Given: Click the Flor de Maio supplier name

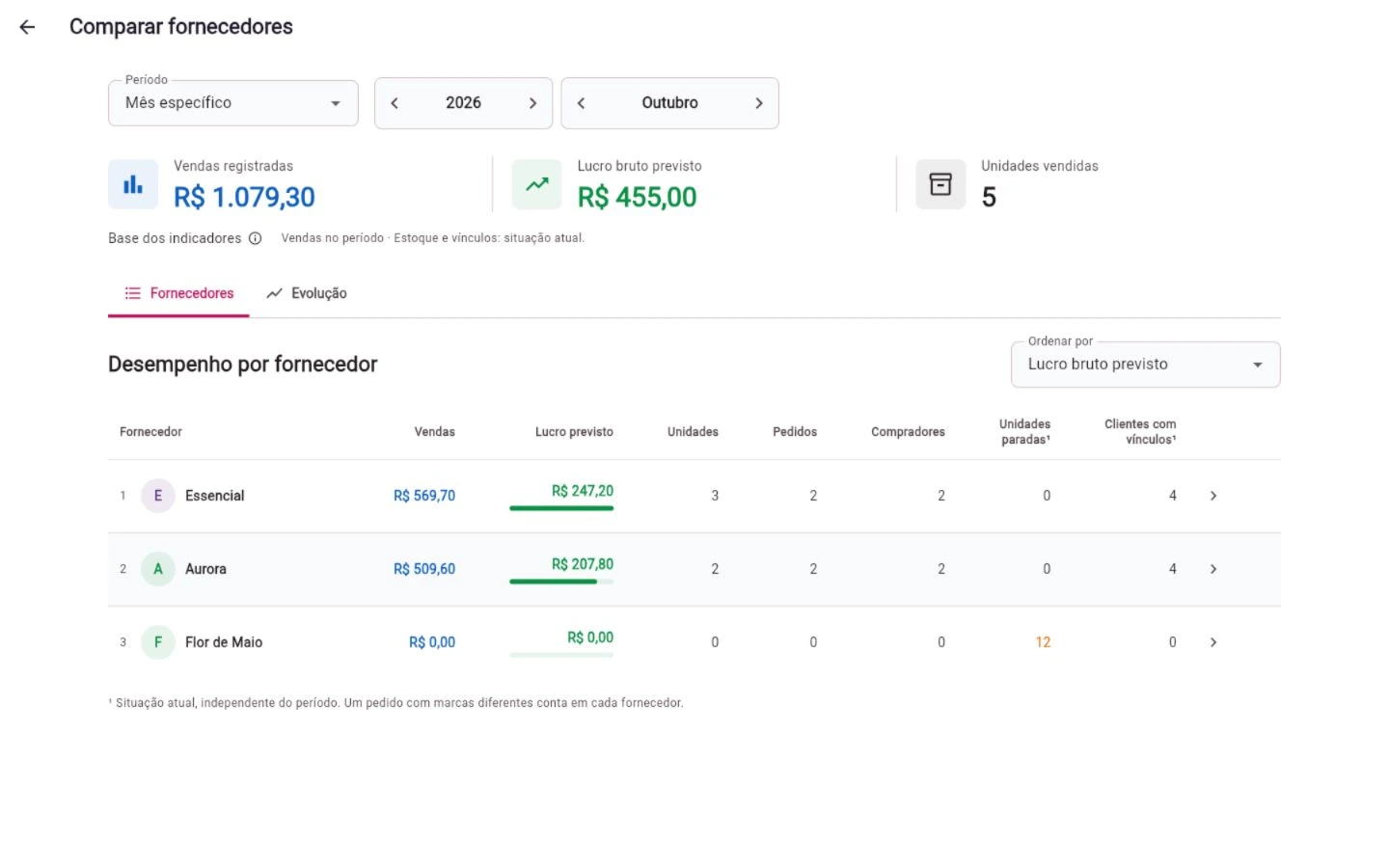Looking at the screenshot, I should click(x=224, y=642).
